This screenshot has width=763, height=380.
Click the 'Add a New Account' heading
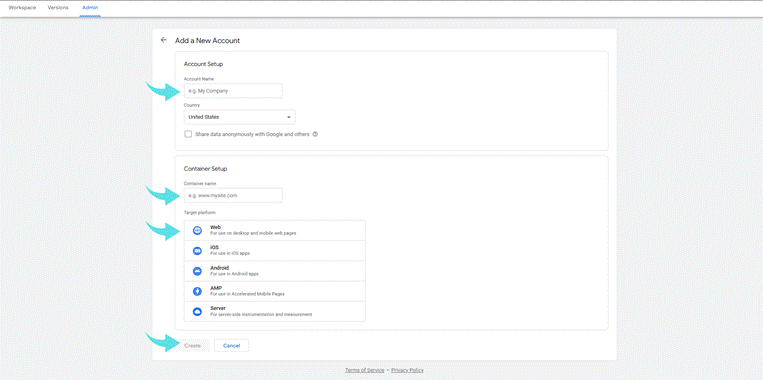207,41
